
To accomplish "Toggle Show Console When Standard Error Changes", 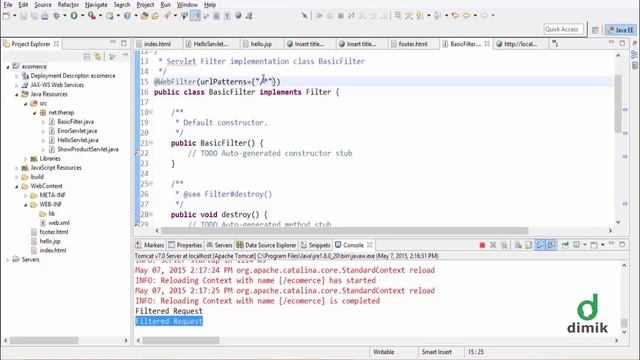I will pyautogui.click(x=551, y=245).
